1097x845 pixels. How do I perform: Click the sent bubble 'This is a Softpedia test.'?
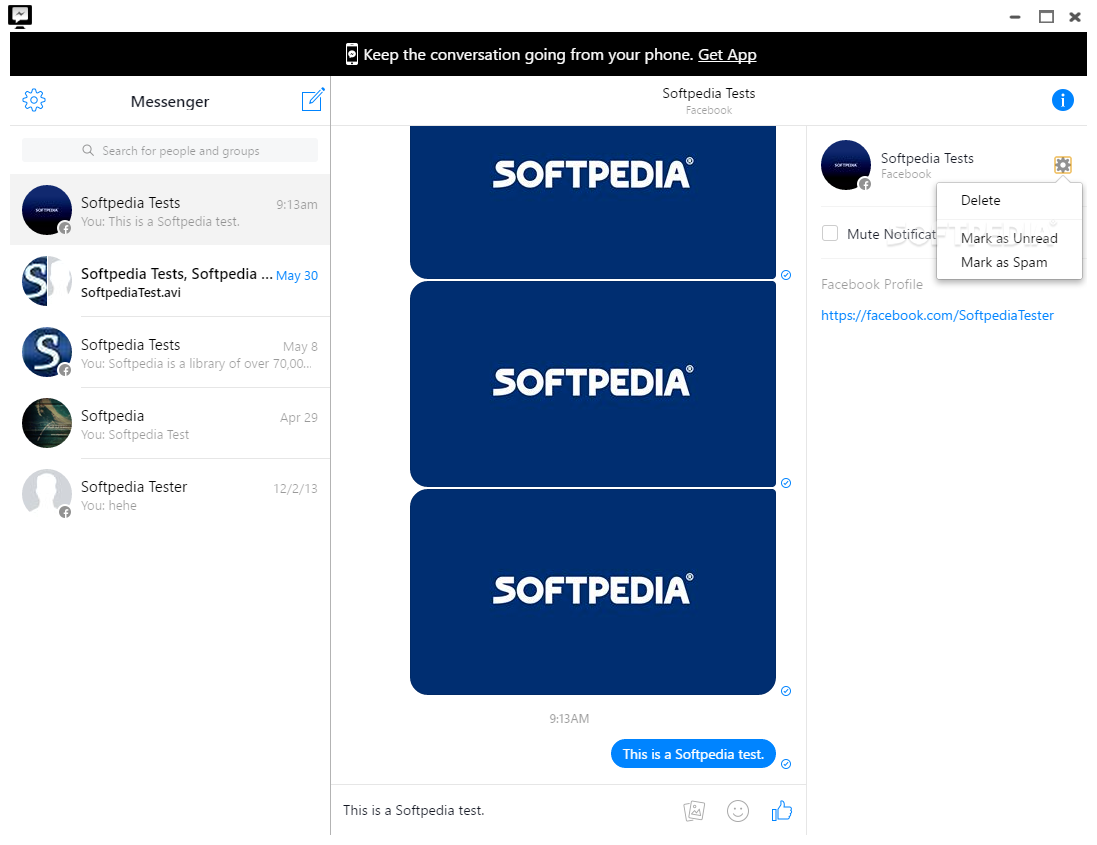[693, 754]
